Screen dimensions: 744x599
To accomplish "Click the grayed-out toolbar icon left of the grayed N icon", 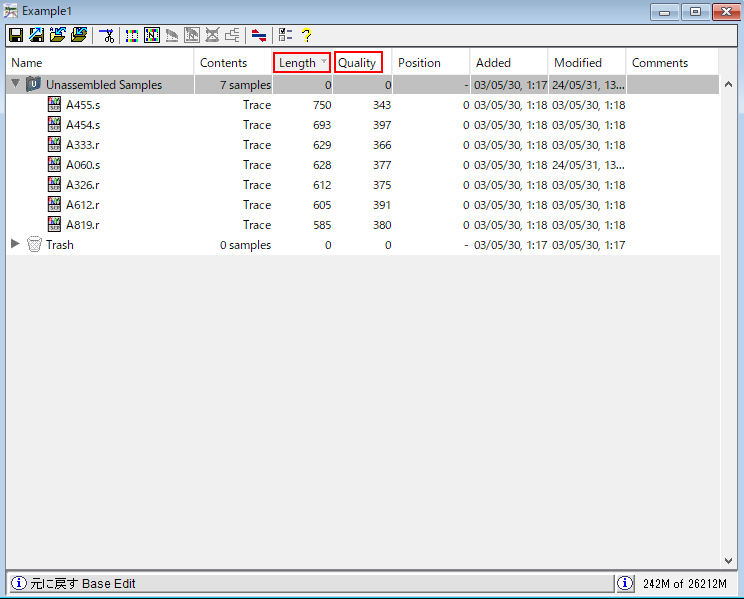I will [x=172, y=35].
